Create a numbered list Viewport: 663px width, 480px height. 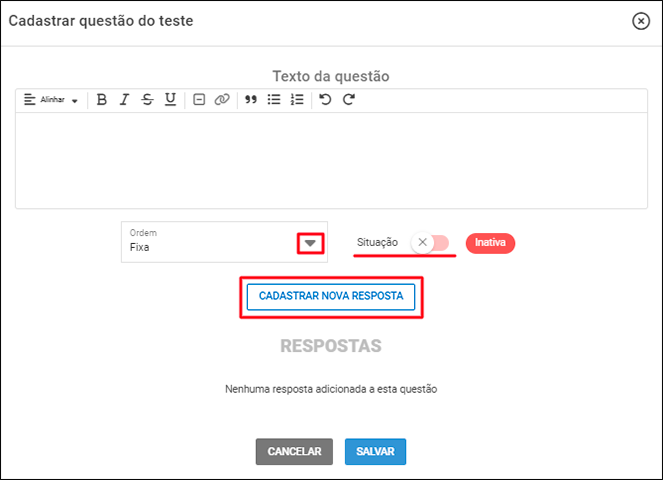[x=297, y=100]
